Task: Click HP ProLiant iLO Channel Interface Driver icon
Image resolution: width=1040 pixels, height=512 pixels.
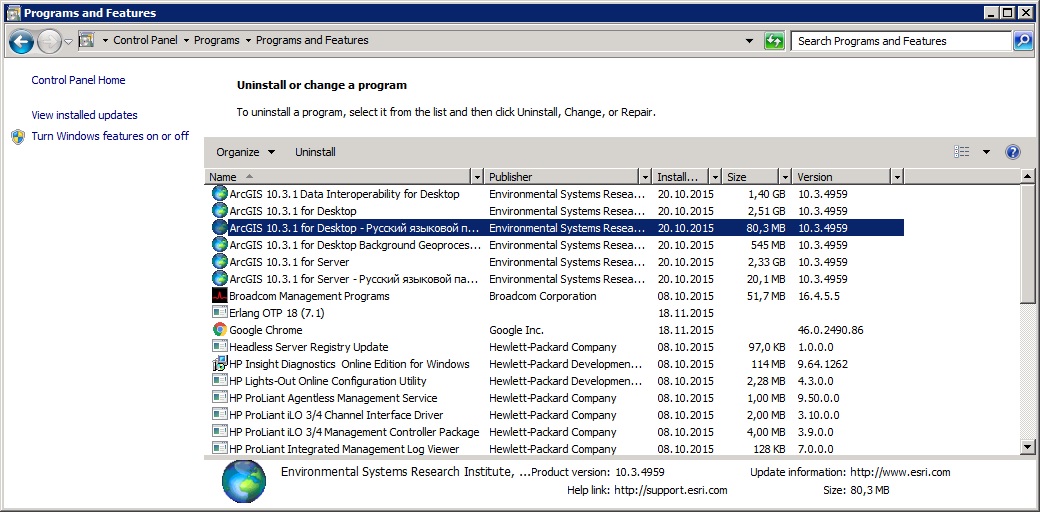Action: (x=220, y=414)
